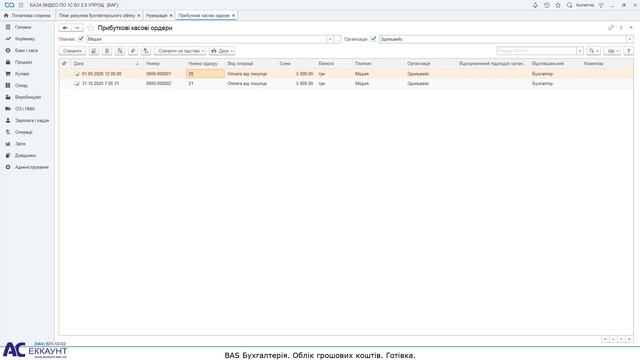Expand the Платник dropdown arrow
640x360 pixels.
pyautogui.click(x=330, y=39)
